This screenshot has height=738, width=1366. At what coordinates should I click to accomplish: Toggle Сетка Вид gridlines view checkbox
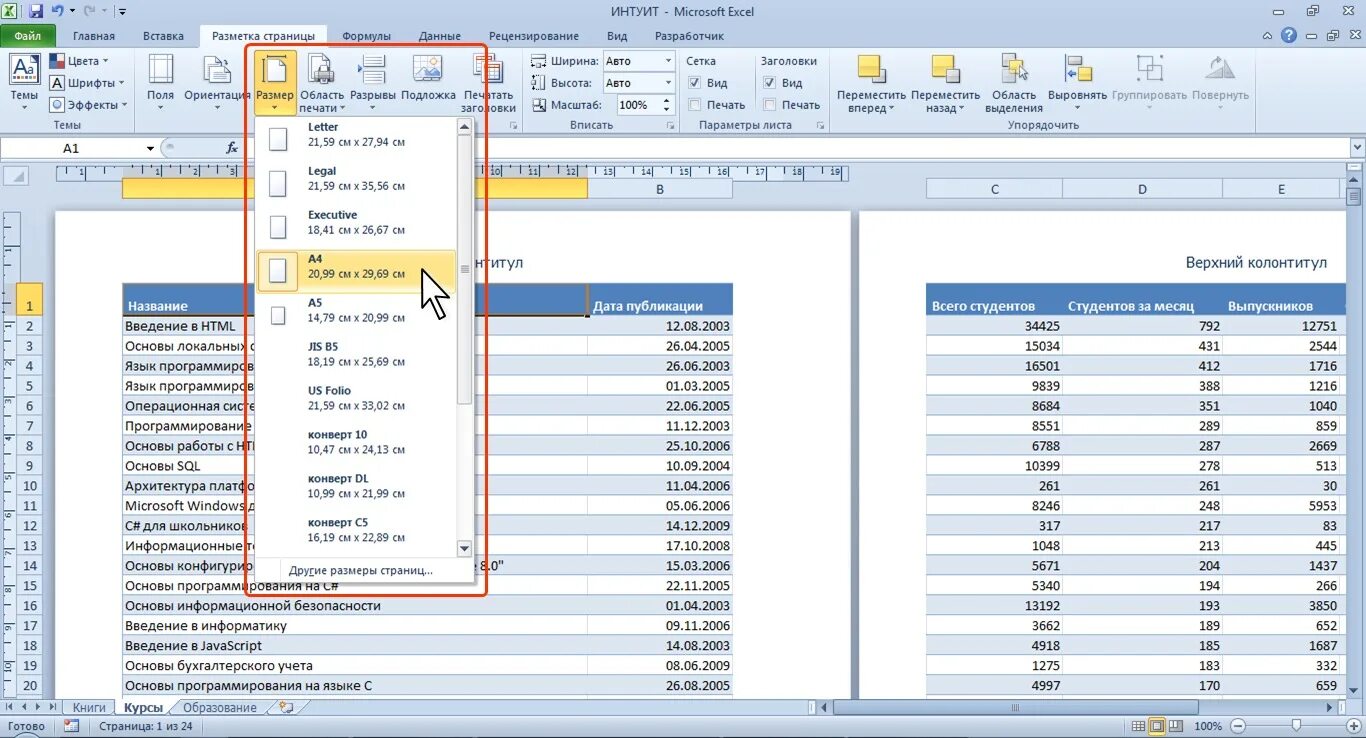coord(695,83)
